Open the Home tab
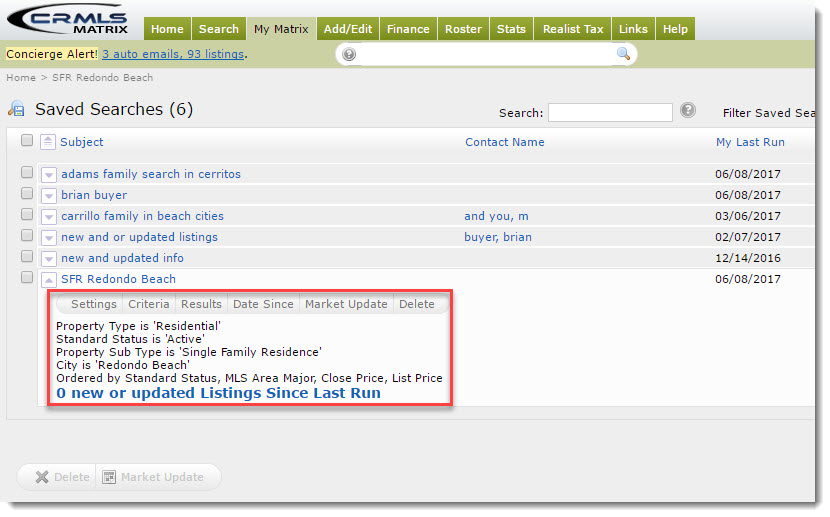The image size is (830, 517). coord(167,29)
